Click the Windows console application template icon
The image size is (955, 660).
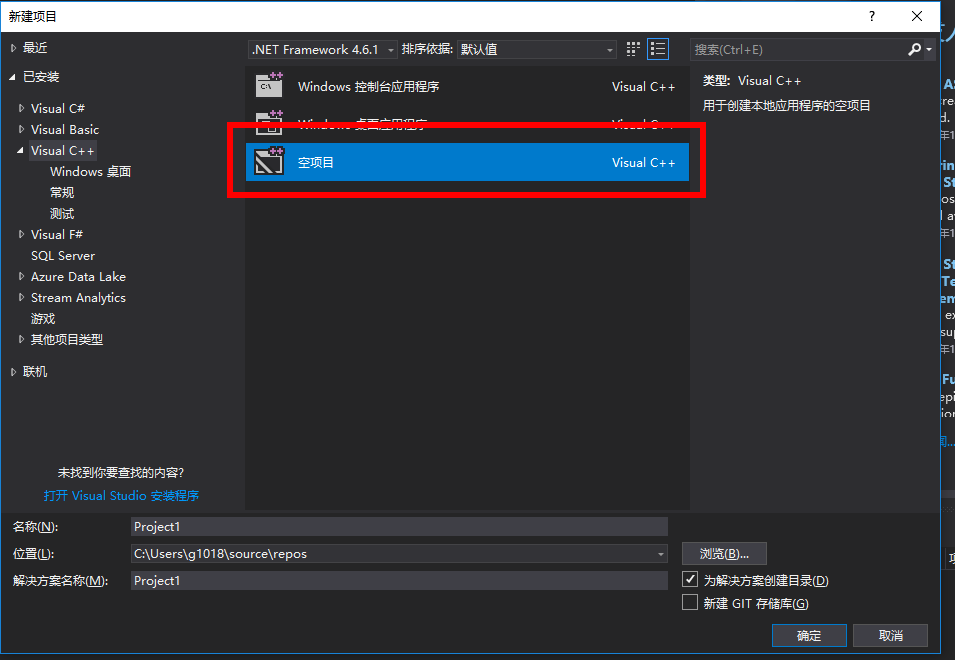coord(269,85)
